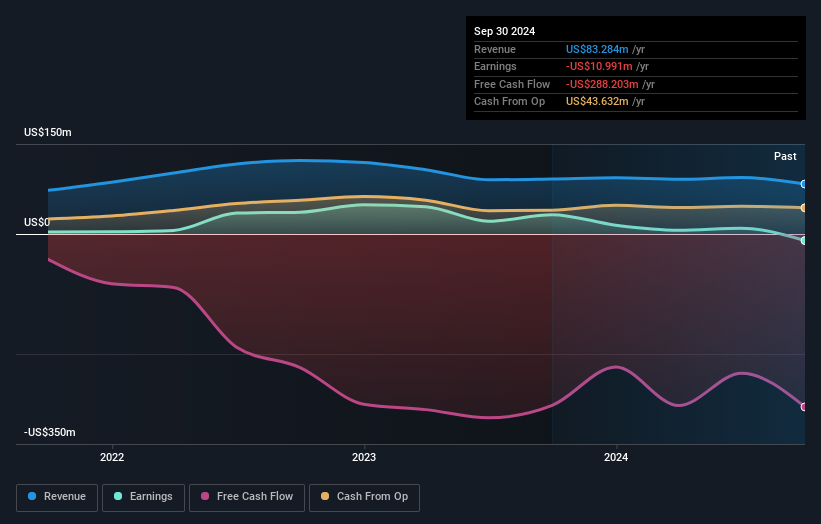
Task: Click the US$83.284m revenue value
Action: [597, 49]
